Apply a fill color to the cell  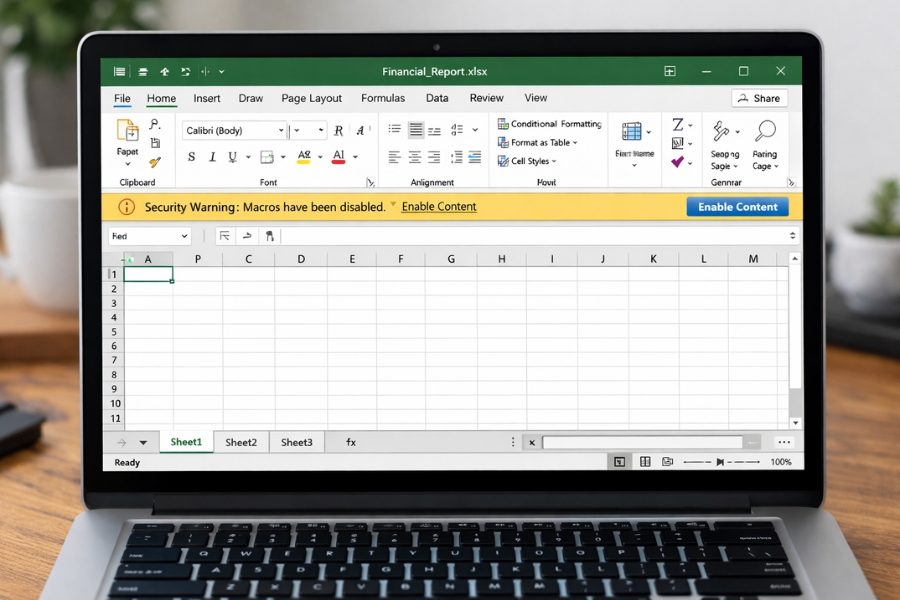tap(304, 158)
